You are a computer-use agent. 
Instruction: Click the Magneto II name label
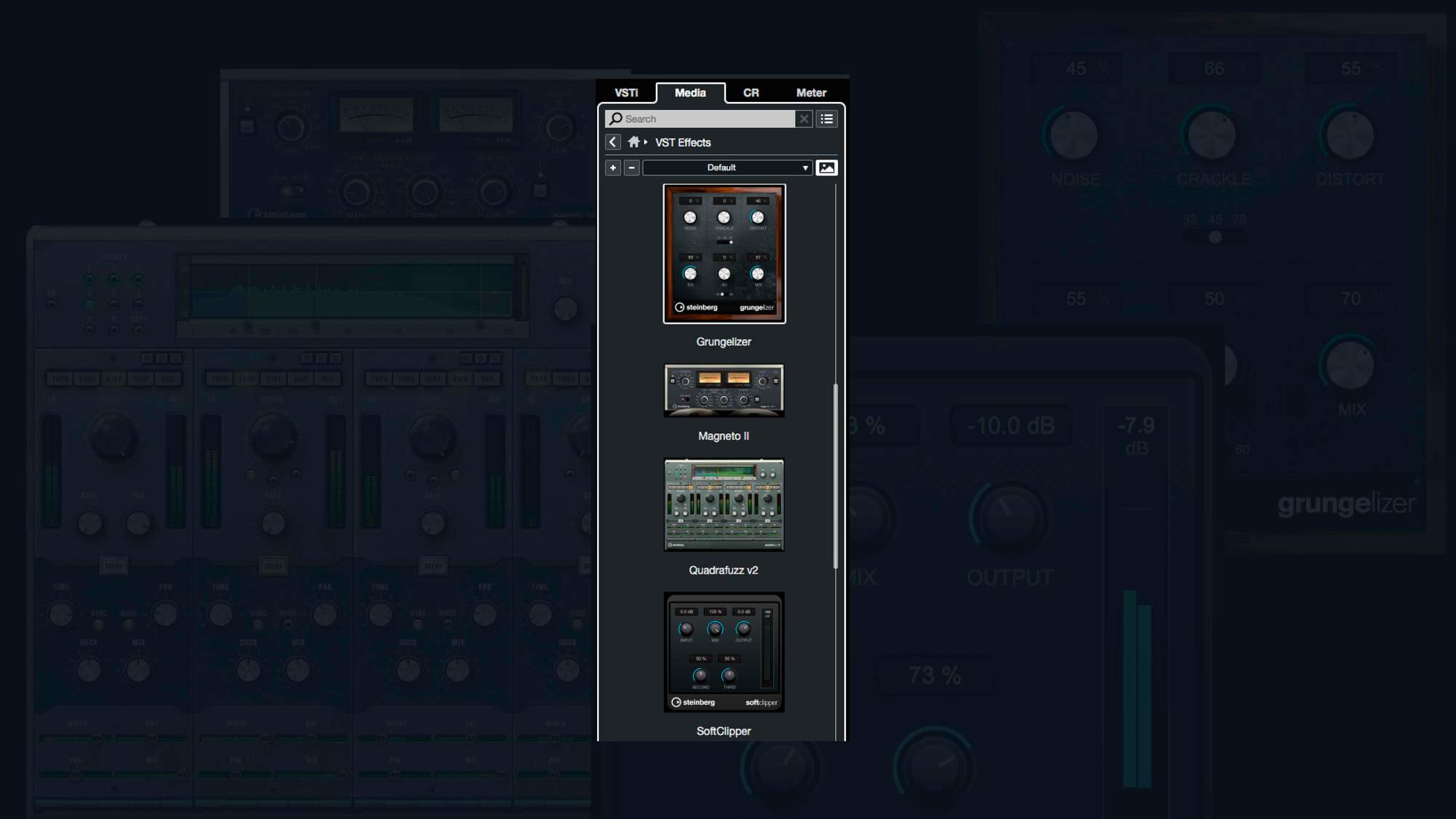click(x=724, y=436)
